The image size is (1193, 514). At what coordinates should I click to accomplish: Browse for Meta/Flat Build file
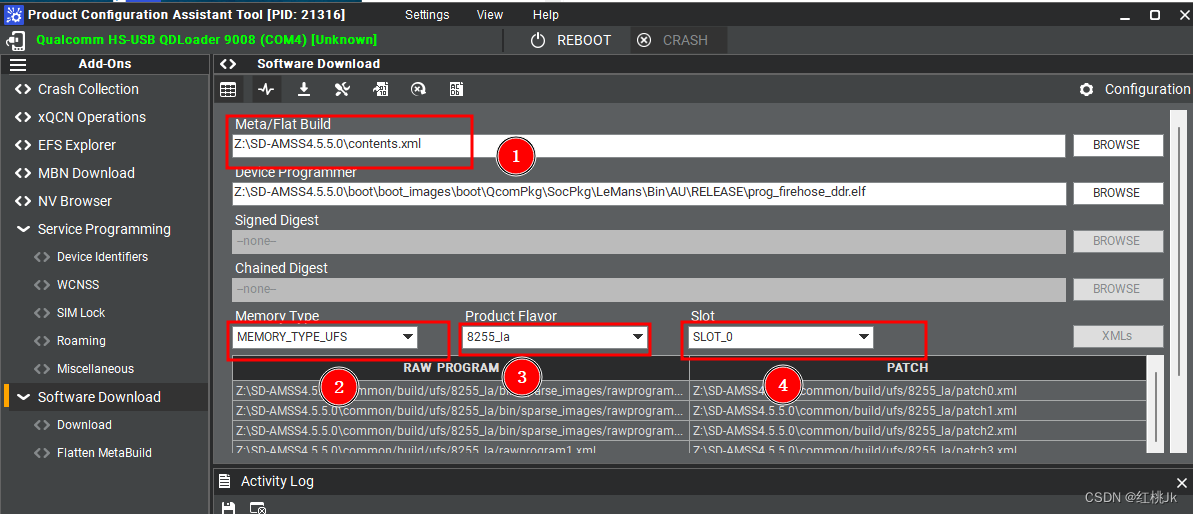click(x=1118, y=145)
